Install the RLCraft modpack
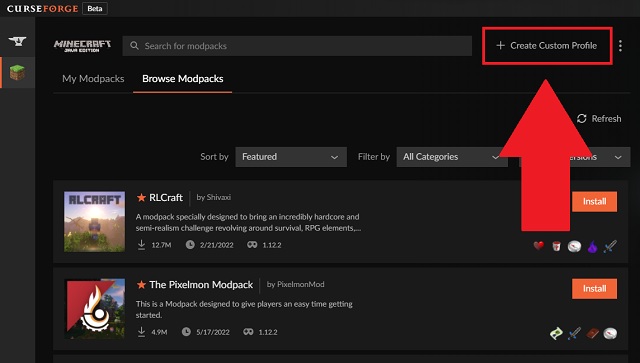The width and height of the screenshot is (640, 363). [594, 201]
